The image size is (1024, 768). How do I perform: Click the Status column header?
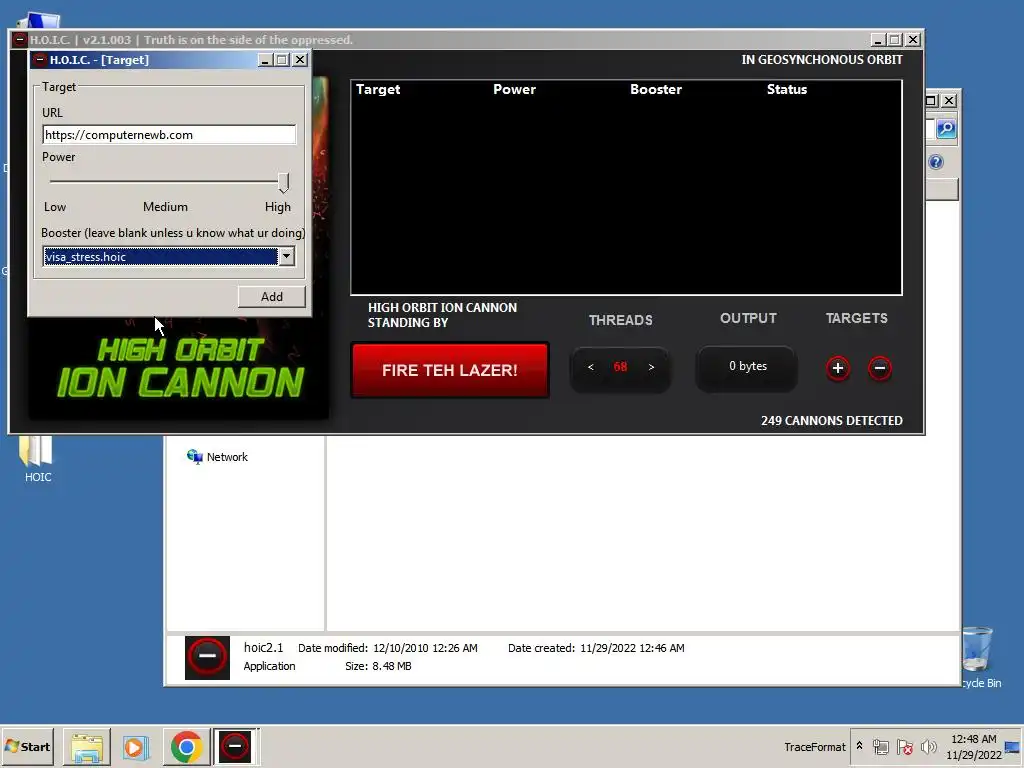[x=787, y=89]
